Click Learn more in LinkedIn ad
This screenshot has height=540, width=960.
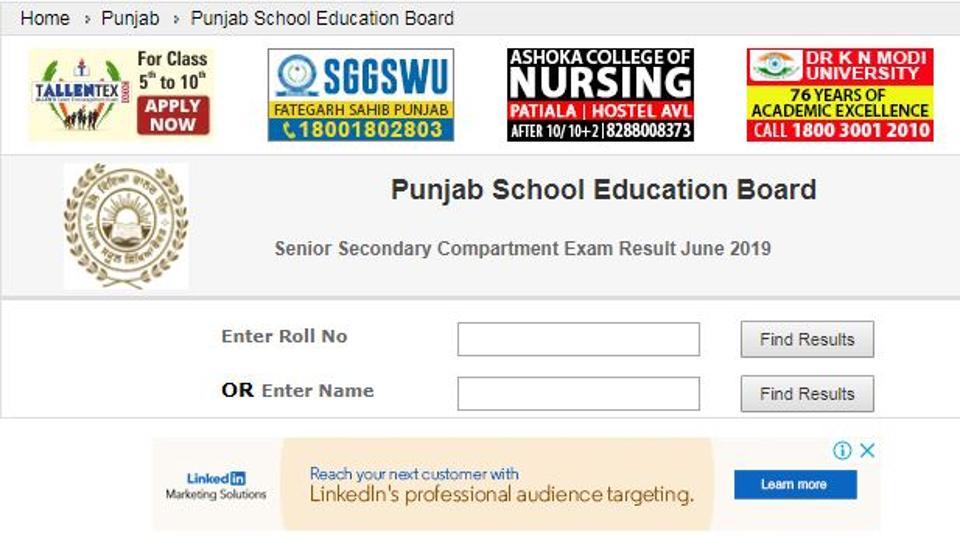tap(794, 485)
